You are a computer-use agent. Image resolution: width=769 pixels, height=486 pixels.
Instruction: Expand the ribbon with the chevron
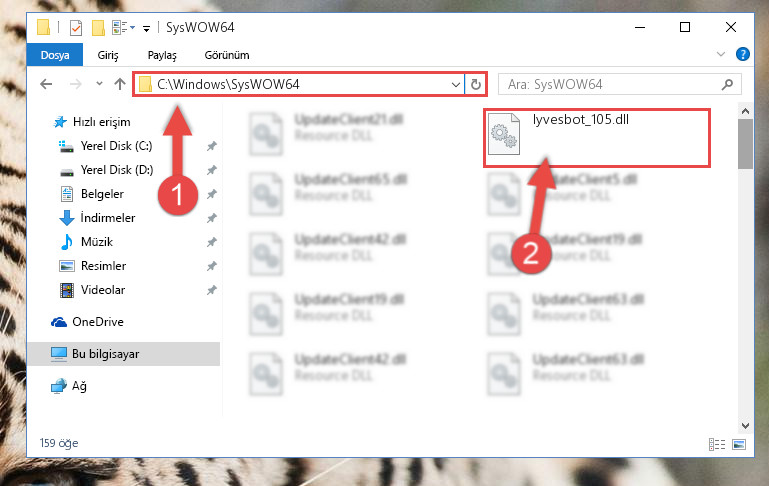pyautogui.click(x=720, y=54)
